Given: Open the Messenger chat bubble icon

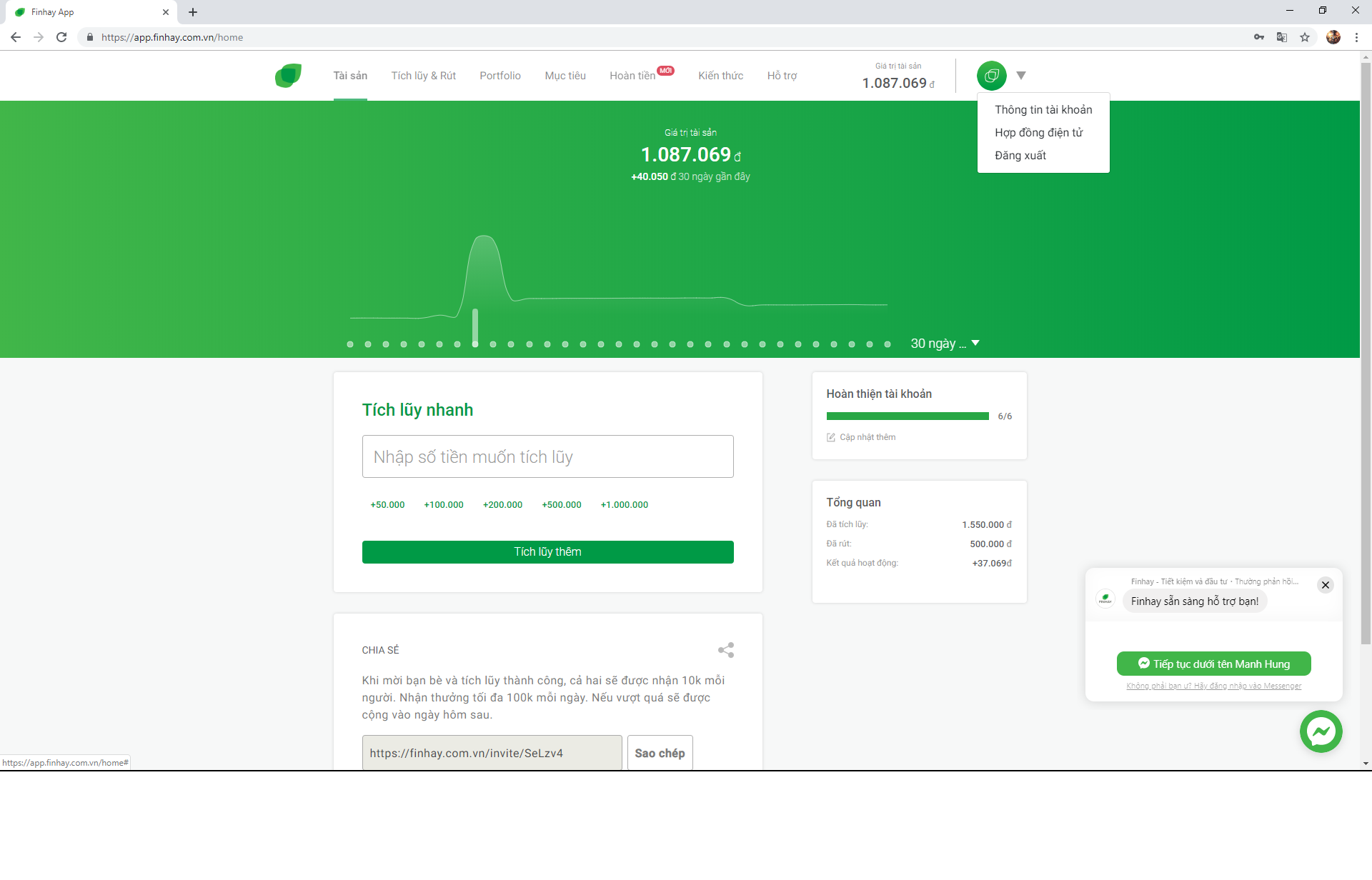Looking at the screenshot, I should [x=1321, y=731].
